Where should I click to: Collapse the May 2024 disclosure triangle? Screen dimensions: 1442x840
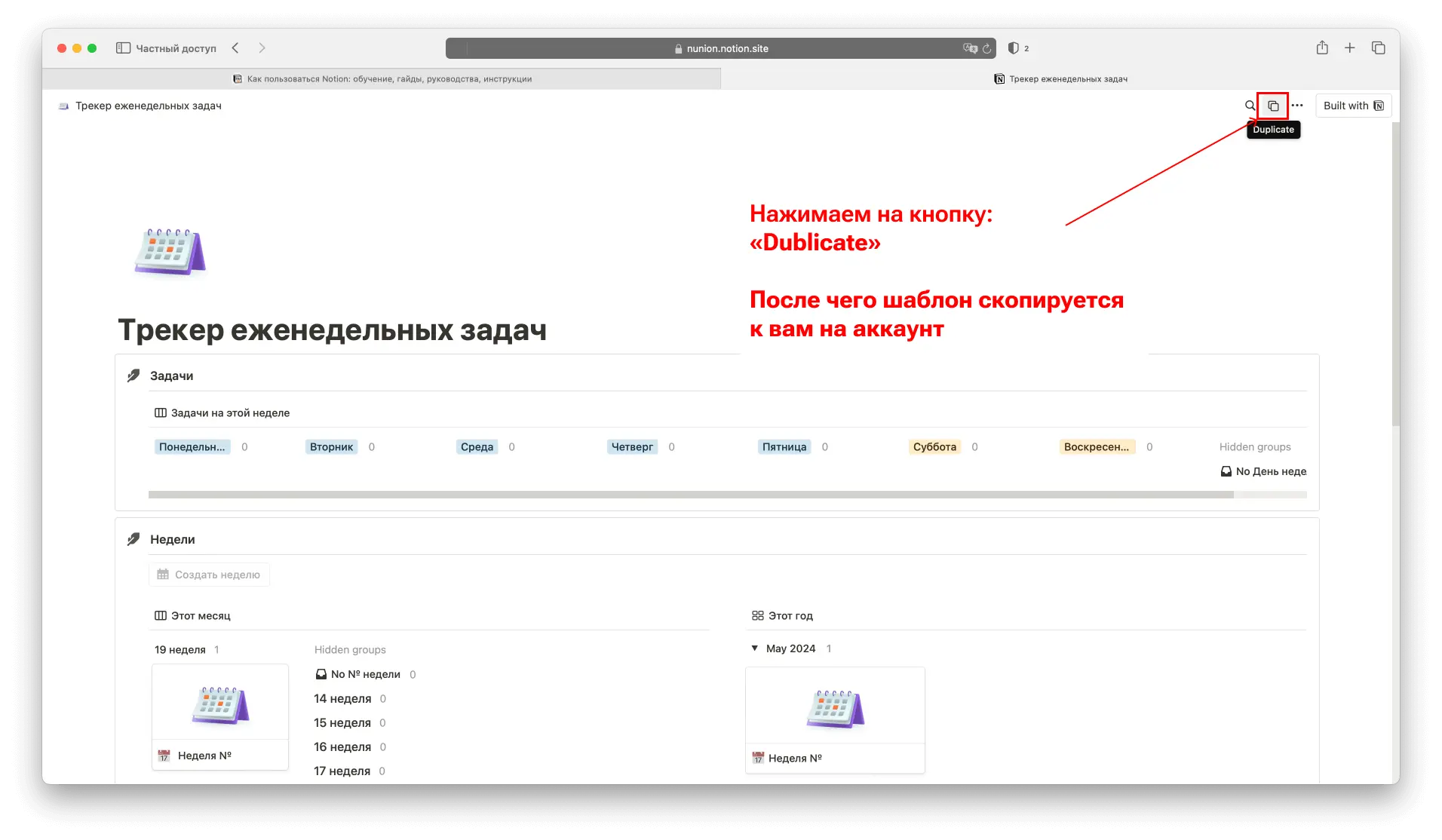[755, 648]
